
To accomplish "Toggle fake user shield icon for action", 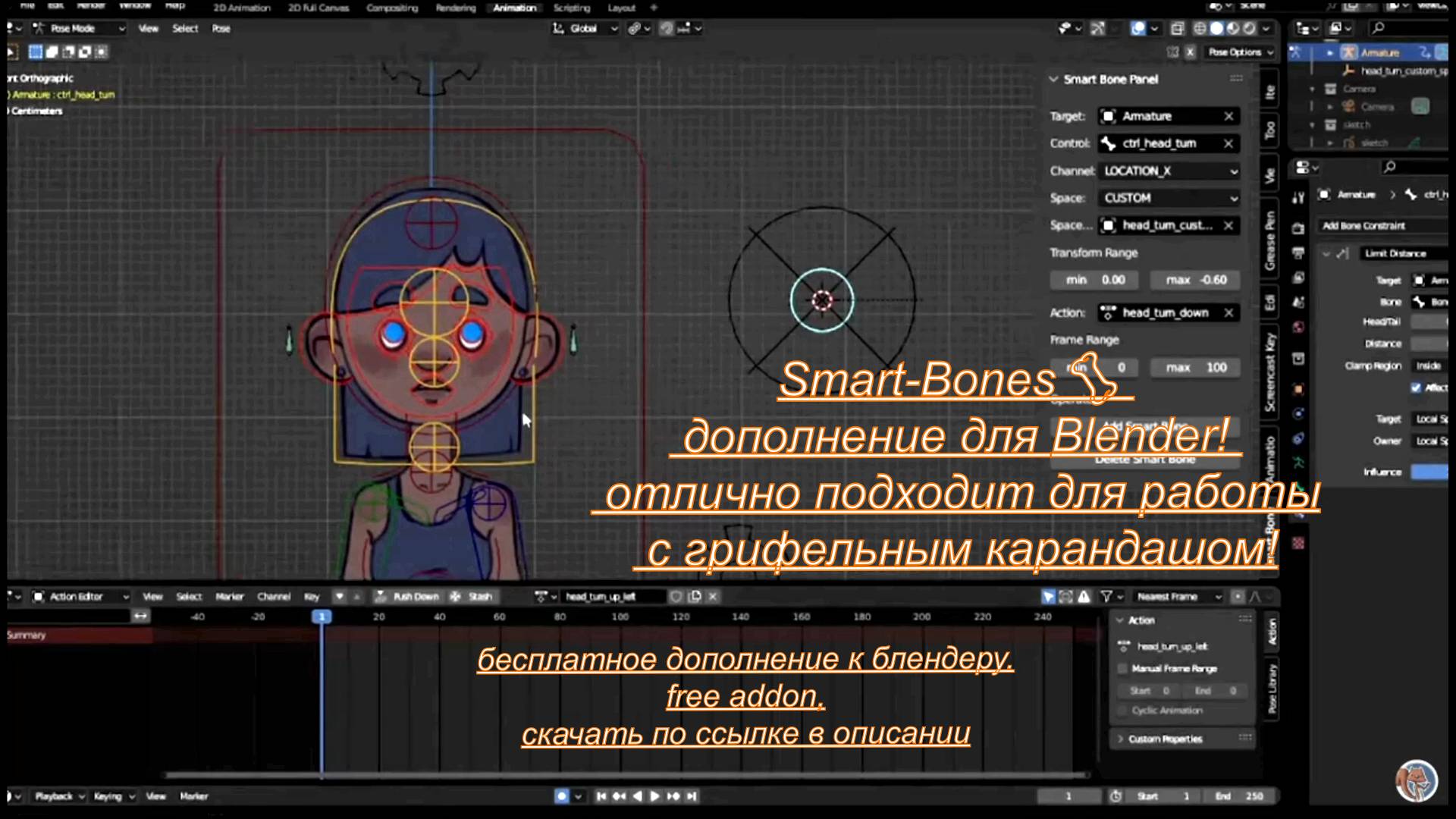I will 676,596.
